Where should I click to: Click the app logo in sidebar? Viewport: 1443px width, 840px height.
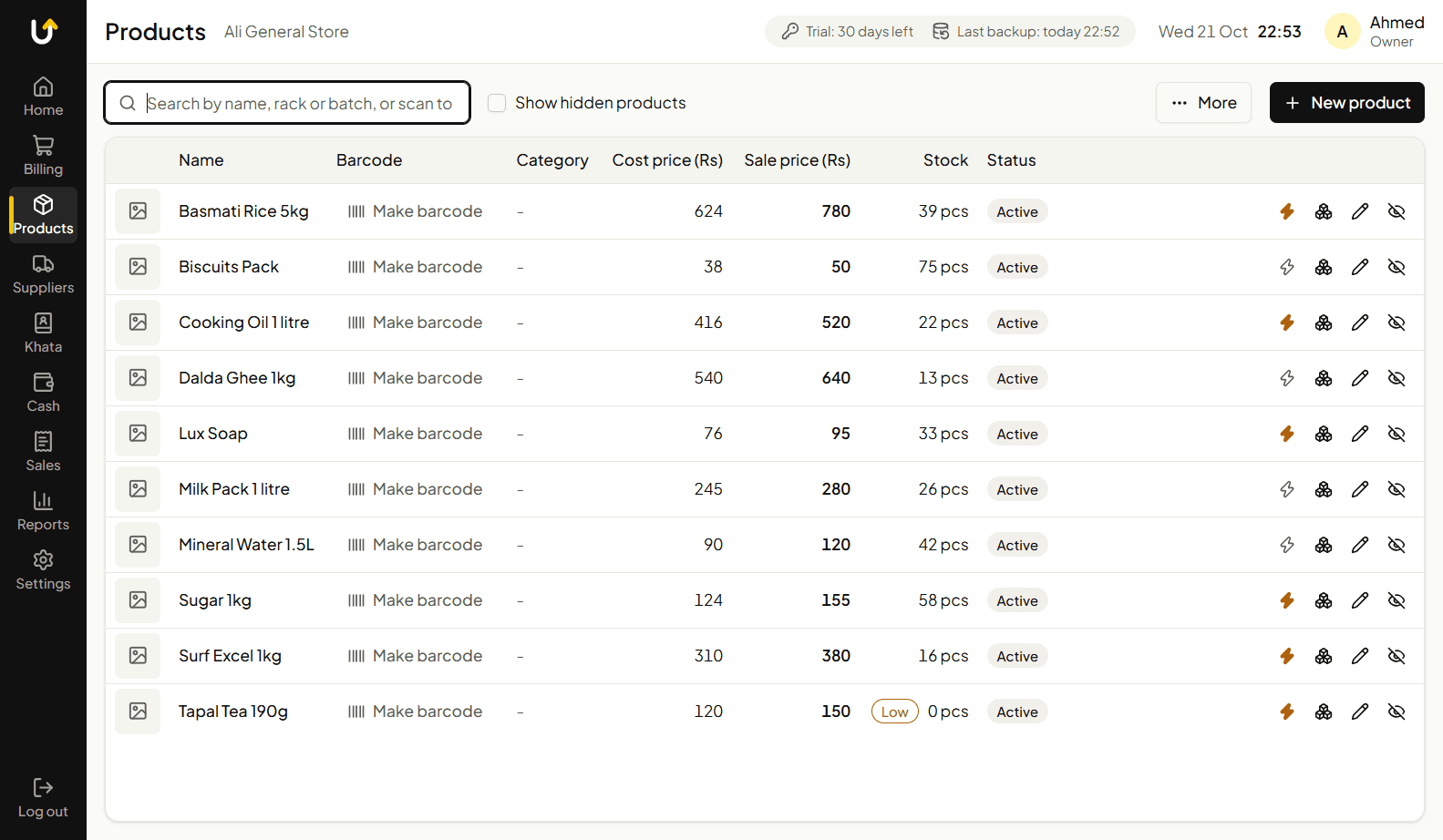pyautogui.click(x=43, y=32)
